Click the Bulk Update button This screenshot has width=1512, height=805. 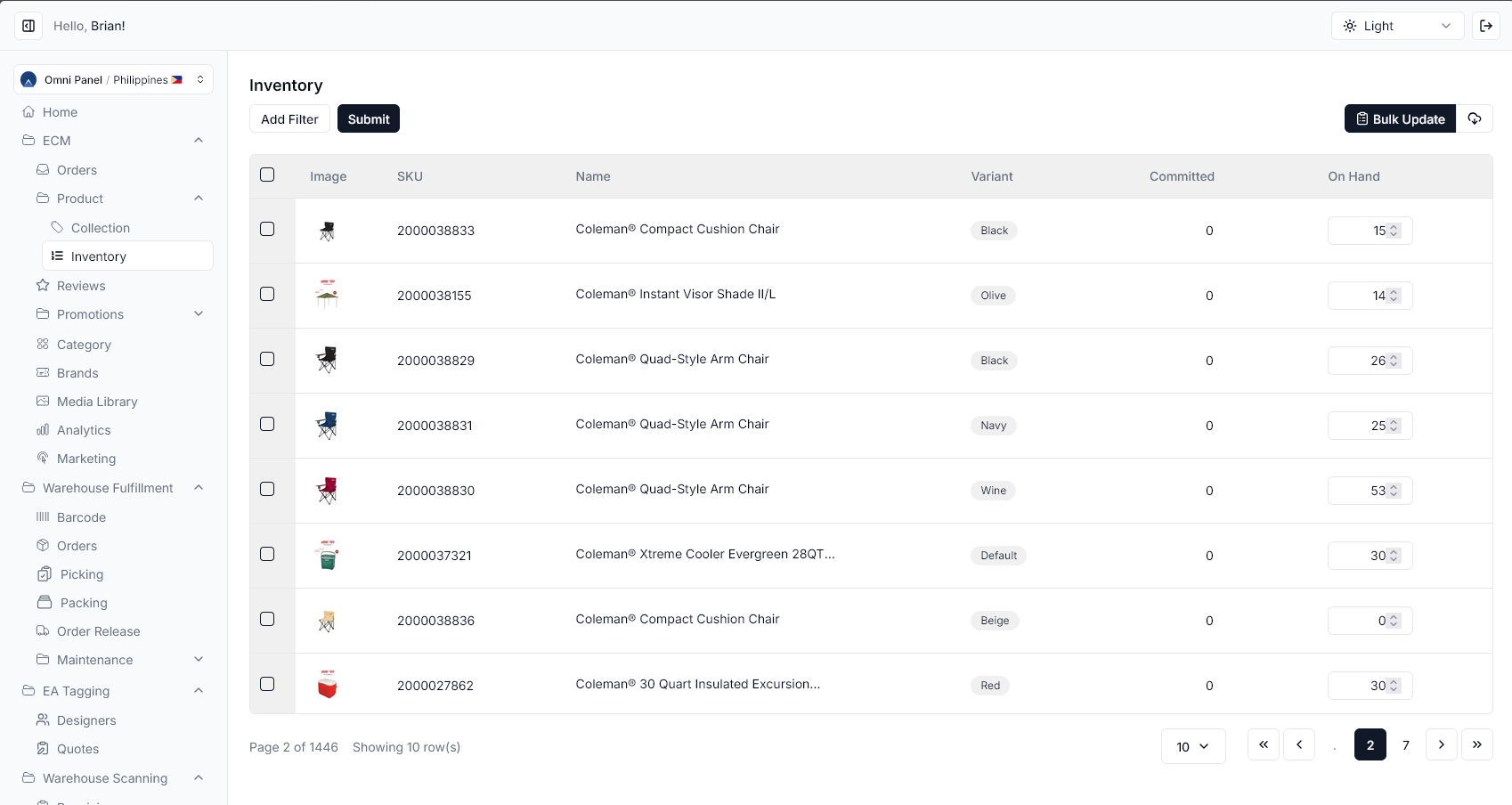pyautogui.click(x=1400, y=118)
